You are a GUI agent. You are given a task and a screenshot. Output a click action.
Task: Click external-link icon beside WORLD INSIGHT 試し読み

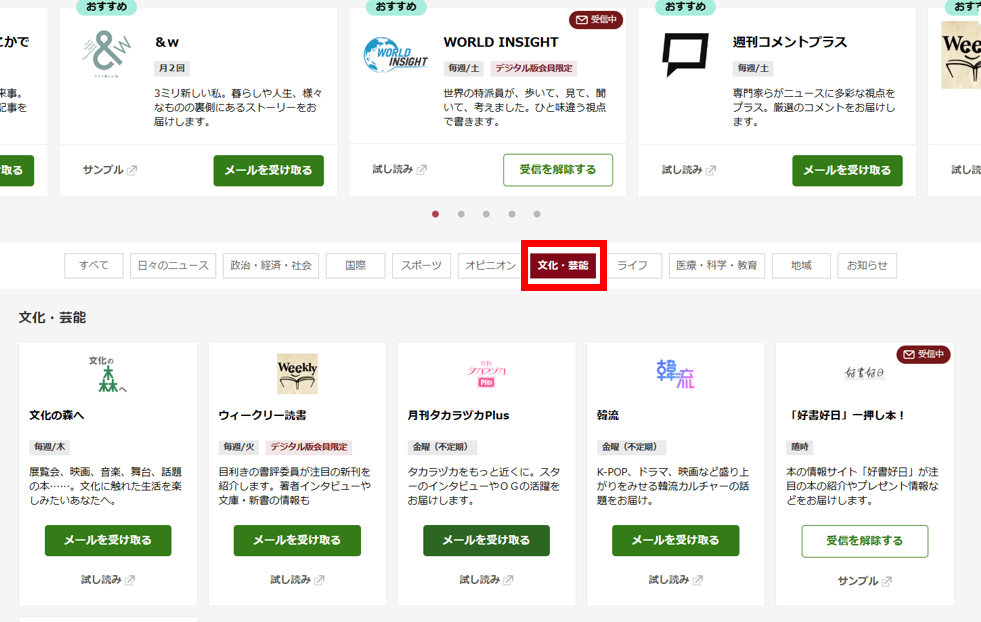[x=422, y=170]
